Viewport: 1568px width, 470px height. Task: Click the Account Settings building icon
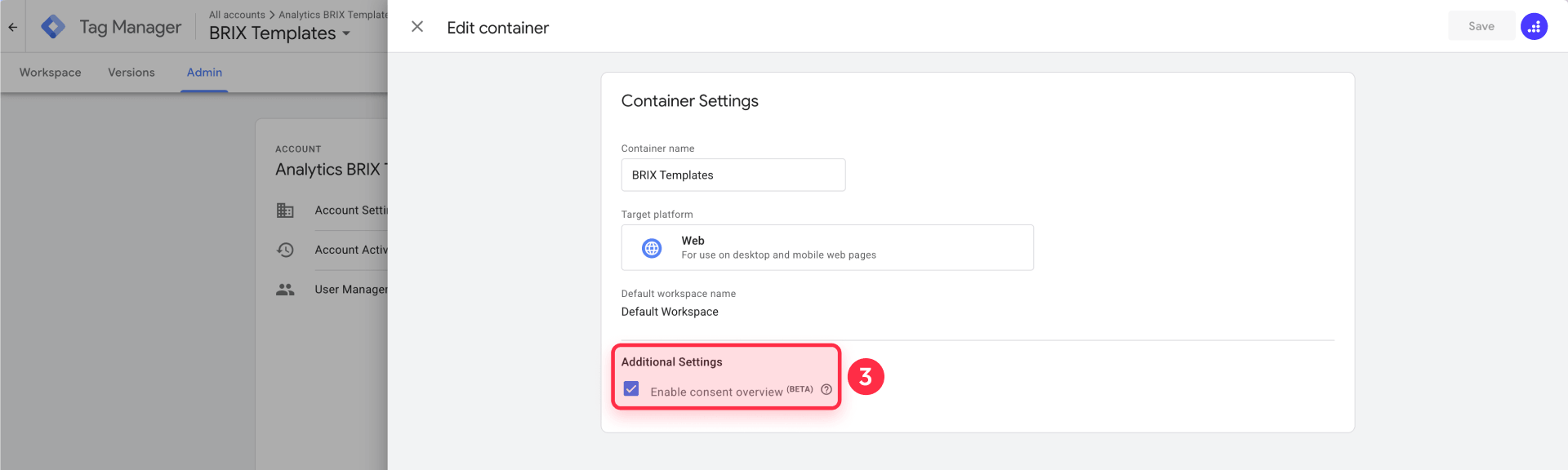tap(285, 211)
